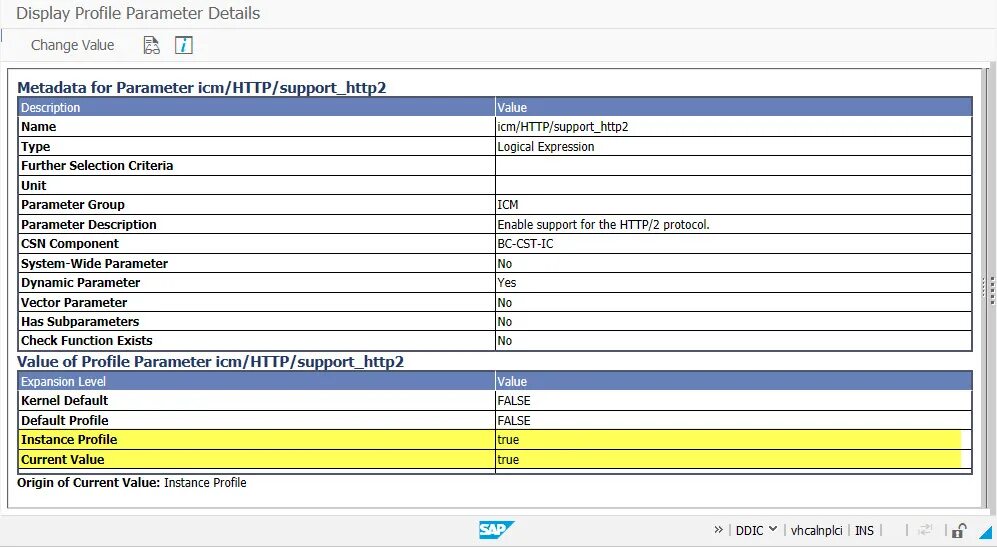Select the Name row value icm/HTTP/support_http2
This screenshot has width=997, height=547.
(x=563, y=127)
